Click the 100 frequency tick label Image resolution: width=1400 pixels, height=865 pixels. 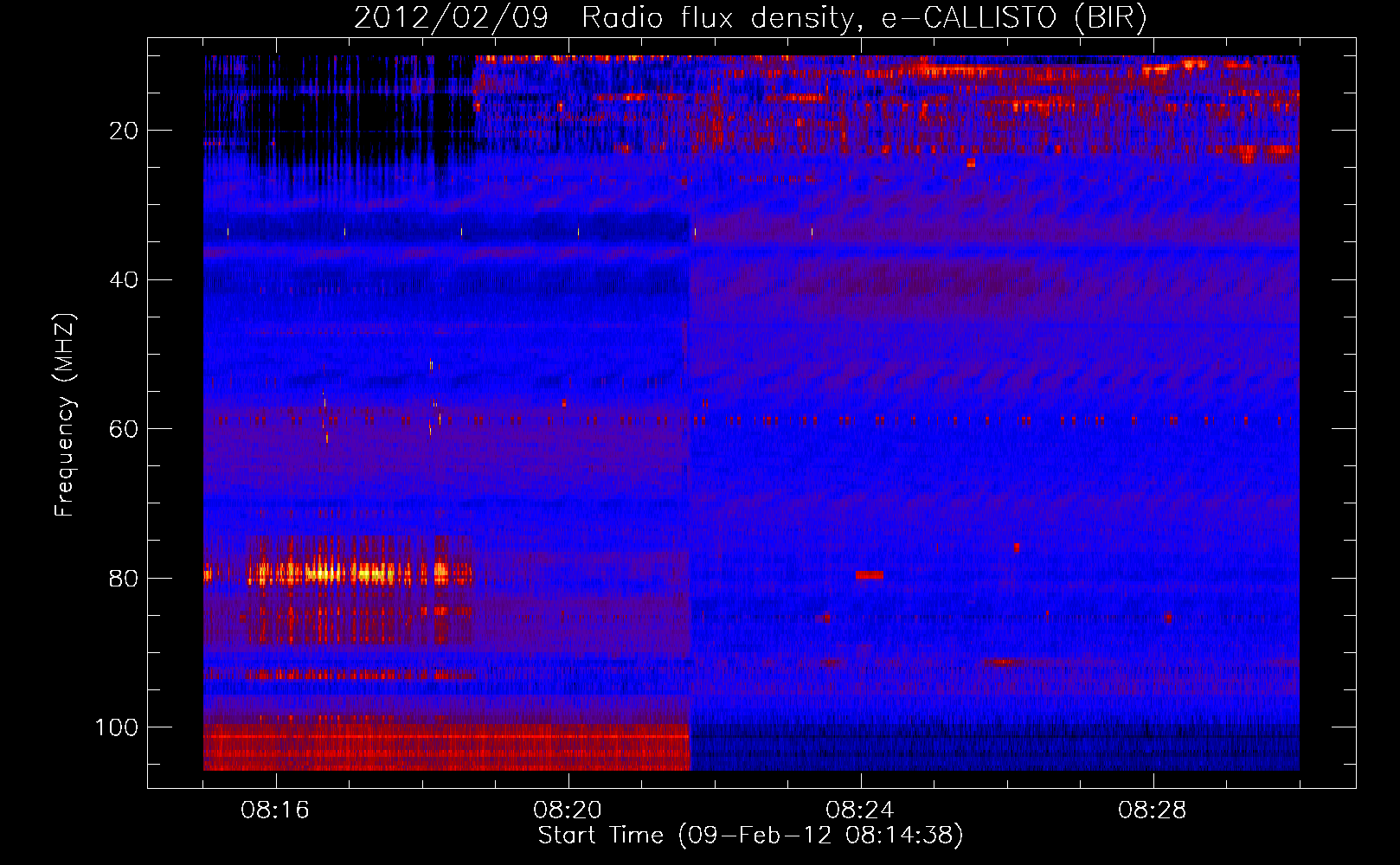[117, 727]
